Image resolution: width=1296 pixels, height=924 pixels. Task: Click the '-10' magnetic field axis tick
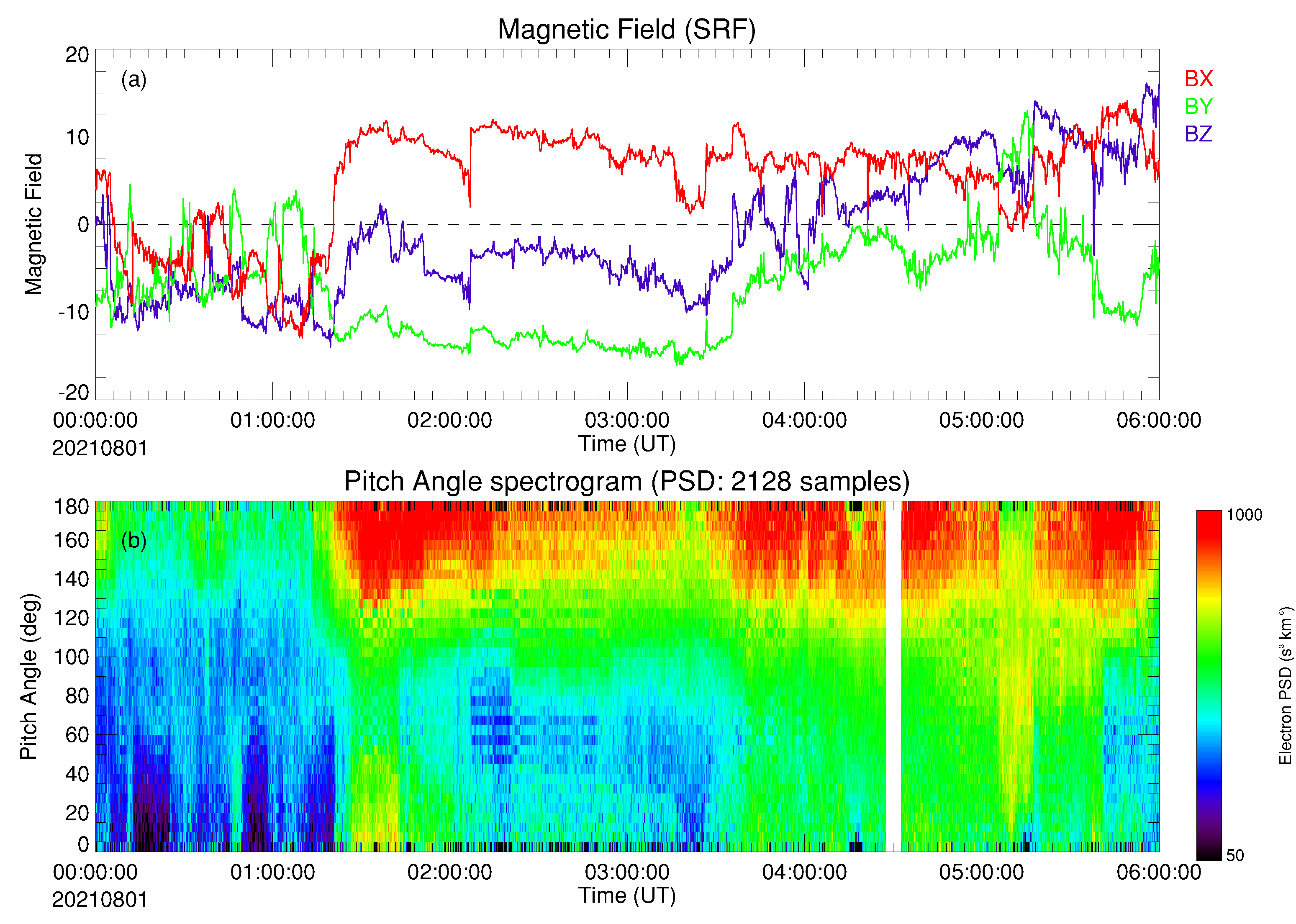[74, 312]
